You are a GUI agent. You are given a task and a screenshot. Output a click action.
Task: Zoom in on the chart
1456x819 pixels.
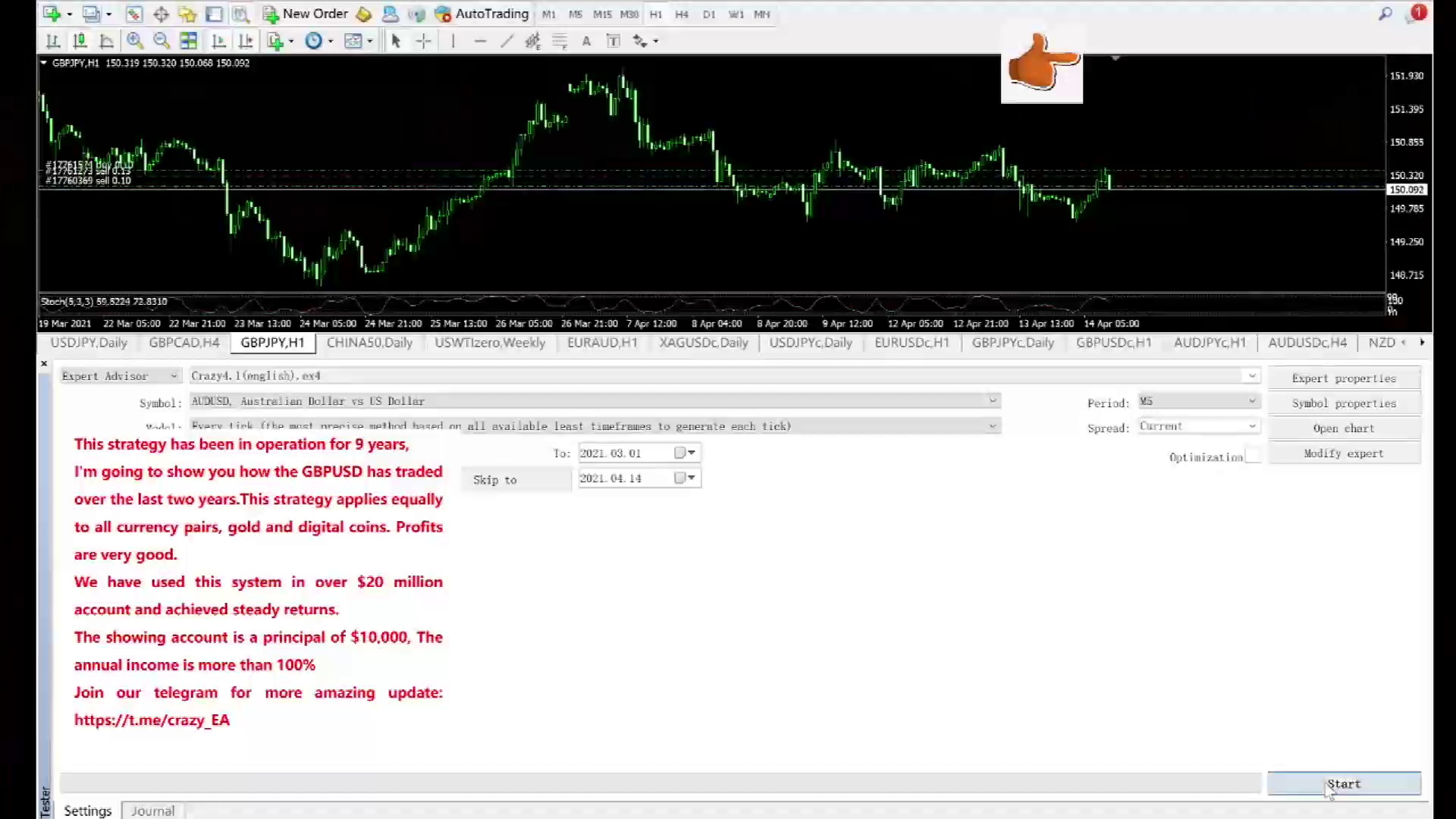[135, 41]
